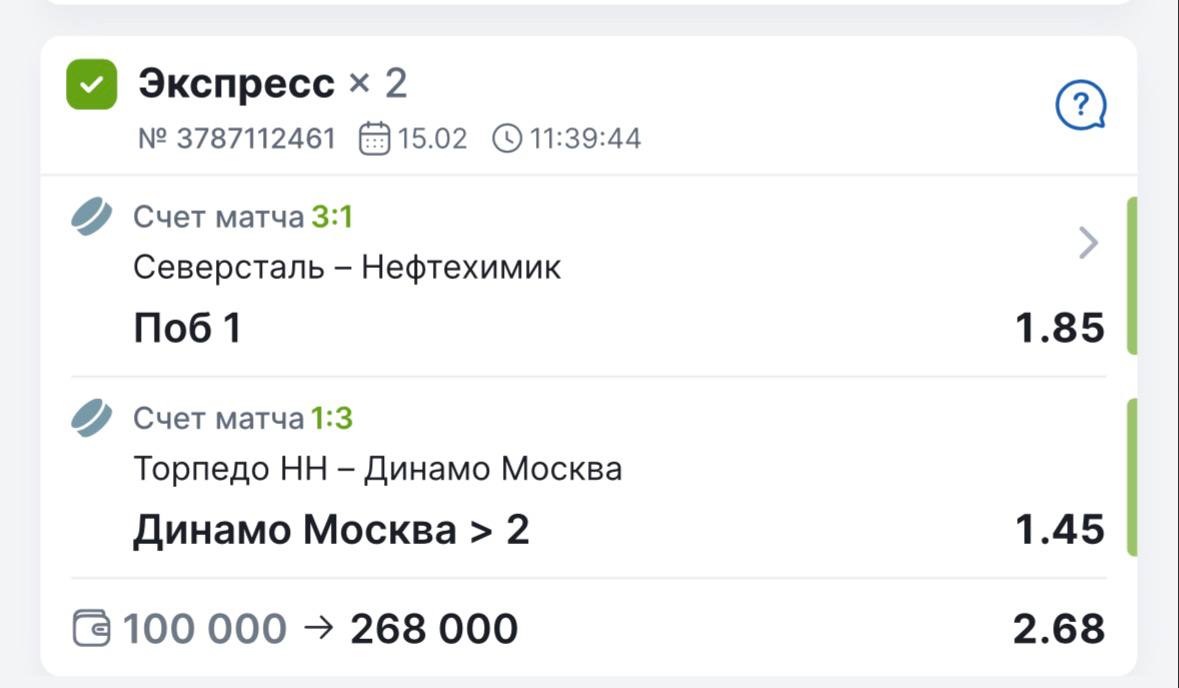Click hockey puck icon for Северсталь match

[92, 217]
